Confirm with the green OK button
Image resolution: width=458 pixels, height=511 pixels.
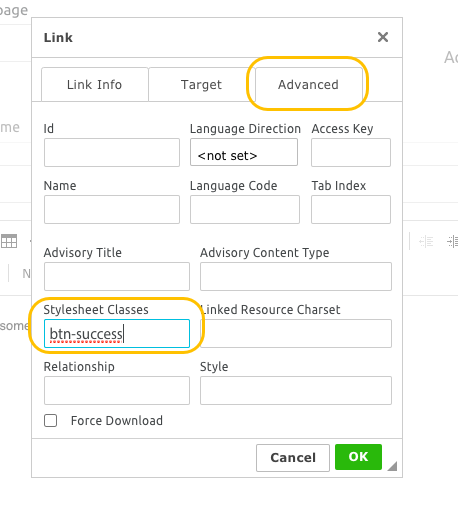coord(358,457)
